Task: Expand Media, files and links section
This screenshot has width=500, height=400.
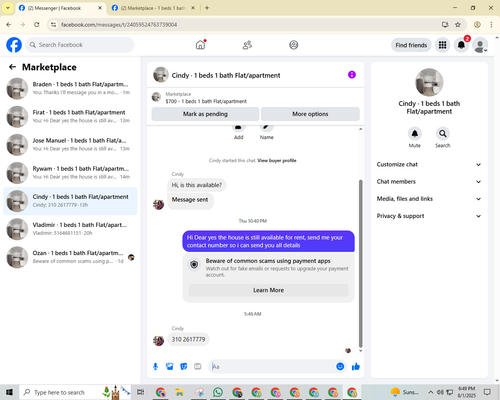Action: tap(429, 199)
